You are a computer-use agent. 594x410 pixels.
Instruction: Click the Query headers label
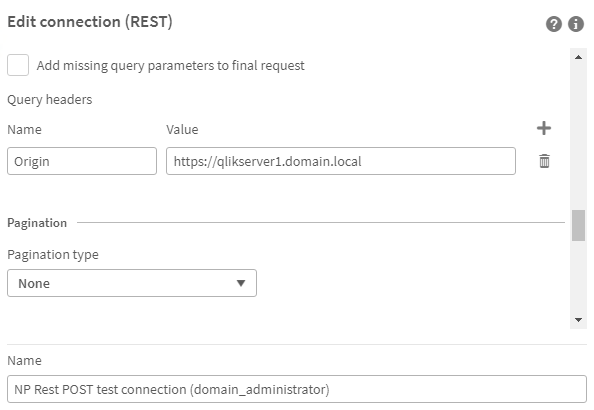(x=50, y=100)
